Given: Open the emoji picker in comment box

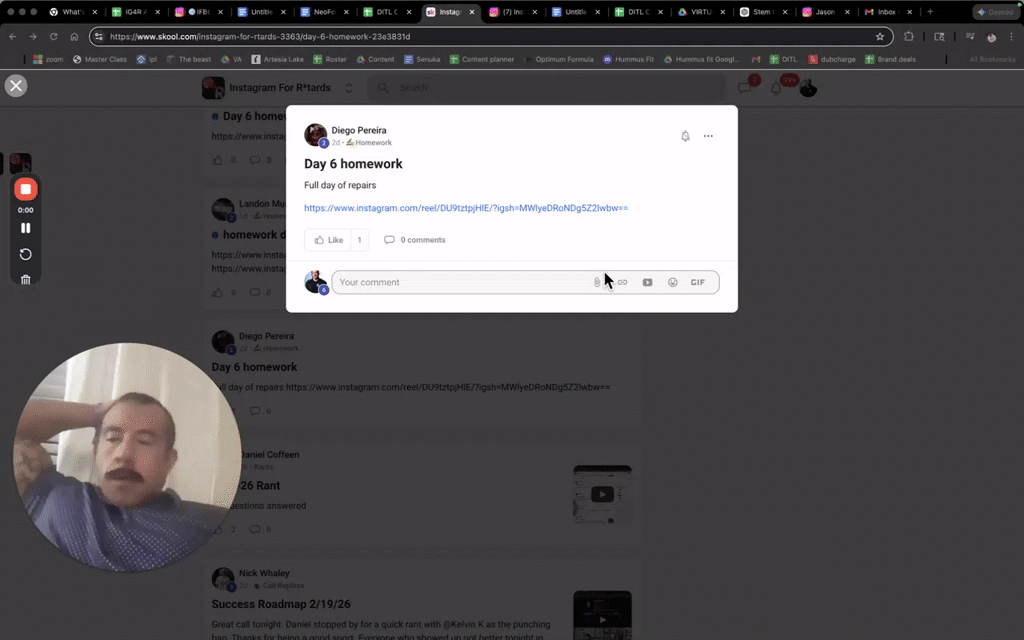Looking at the screenshot, I should (x=673, y=282).
